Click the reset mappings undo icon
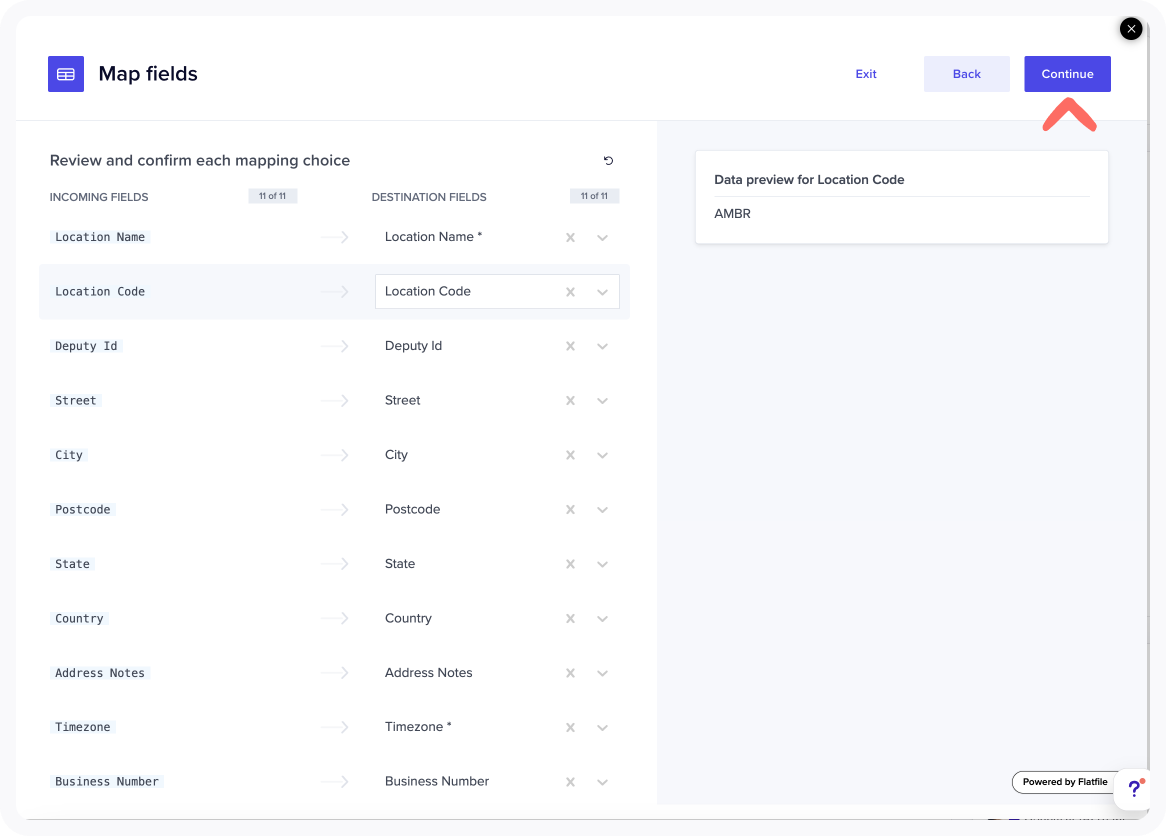Screen dimensions: 1166x836 (608, 160)
